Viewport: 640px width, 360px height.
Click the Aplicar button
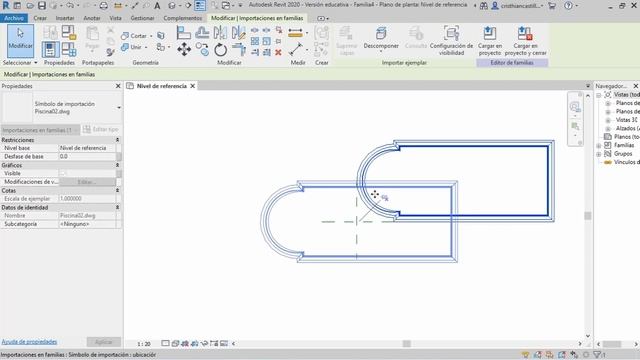tap(104, 342)
